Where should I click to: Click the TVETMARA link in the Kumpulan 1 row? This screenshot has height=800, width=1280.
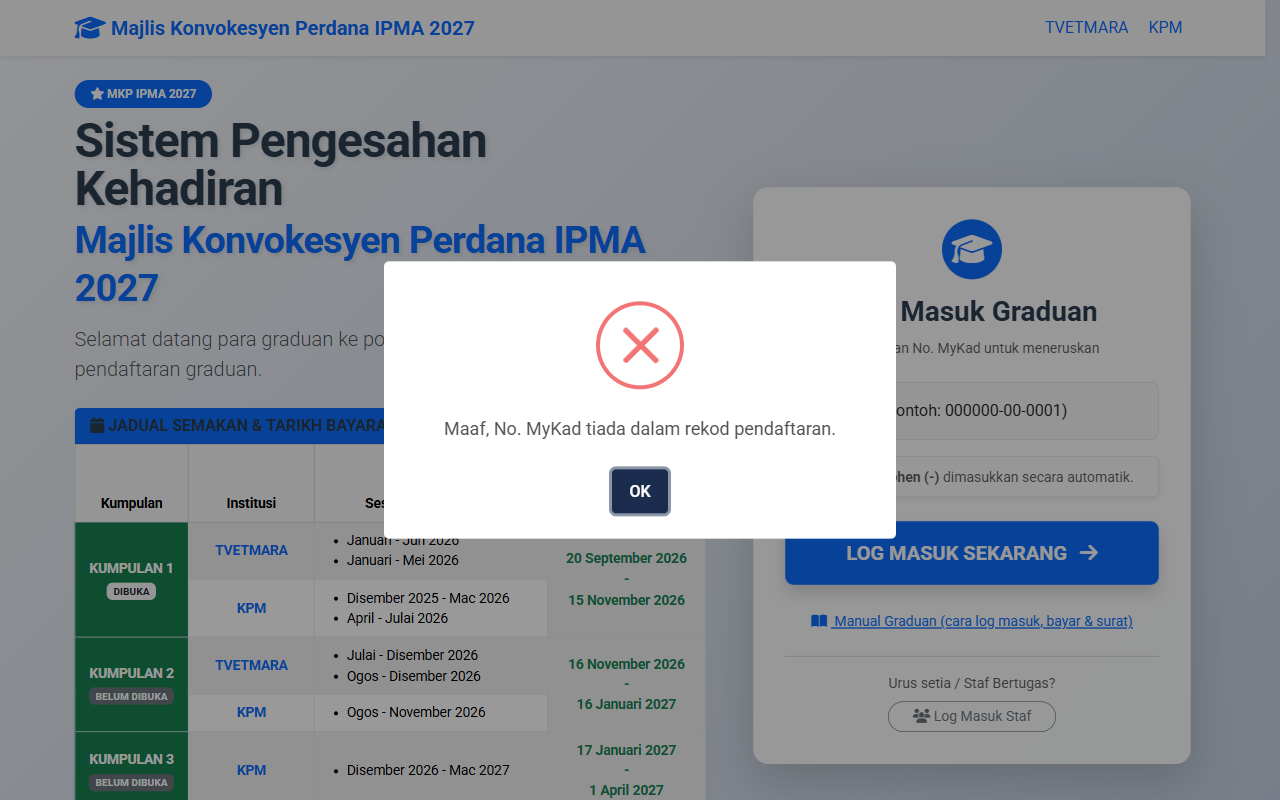click(251, 550)
